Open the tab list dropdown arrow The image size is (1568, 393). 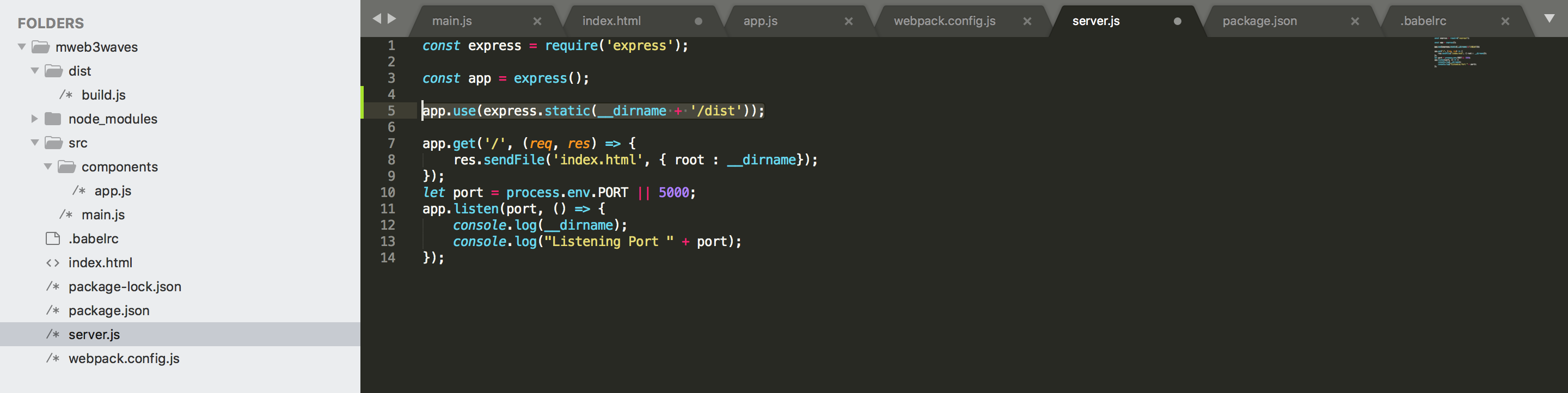point(1549,19)
